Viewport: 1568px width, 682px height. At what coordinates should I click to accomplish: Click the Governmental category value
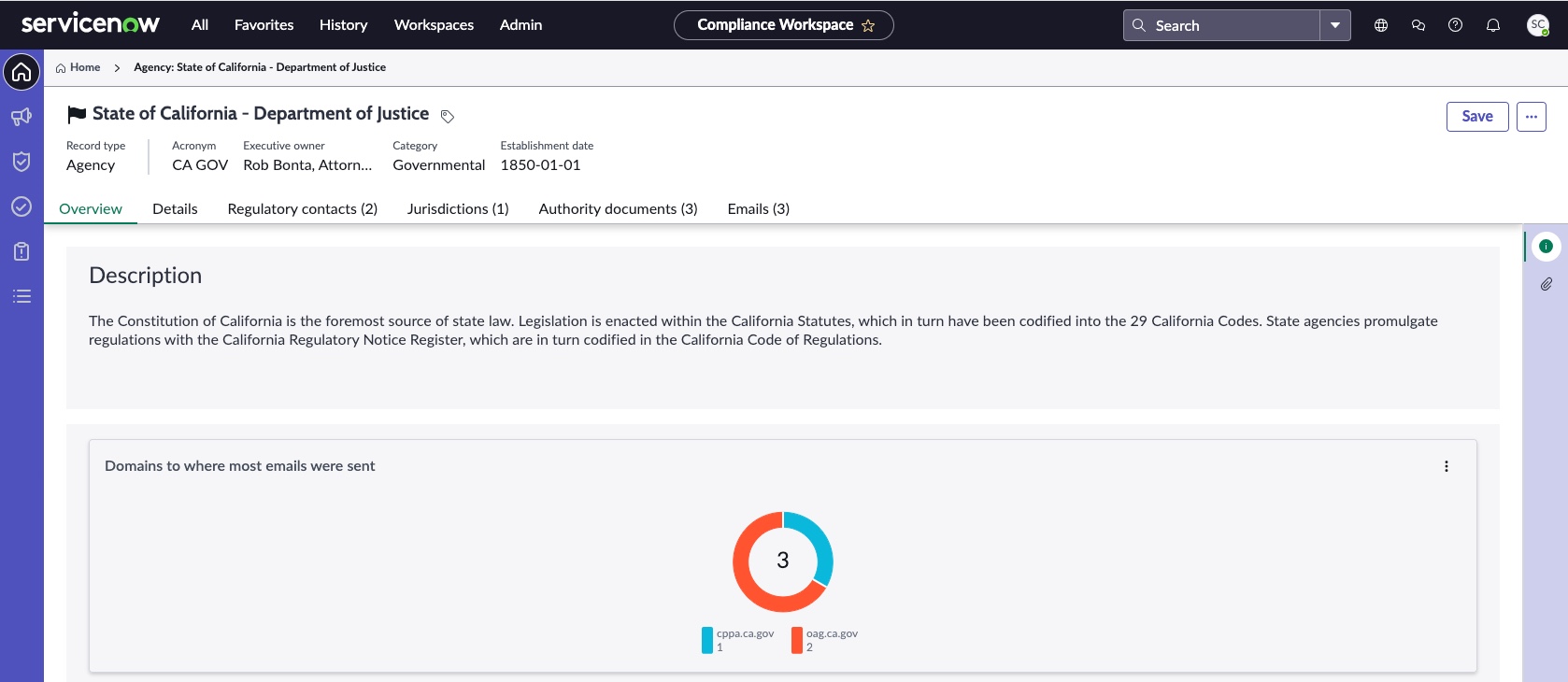(x=439, y=165)
